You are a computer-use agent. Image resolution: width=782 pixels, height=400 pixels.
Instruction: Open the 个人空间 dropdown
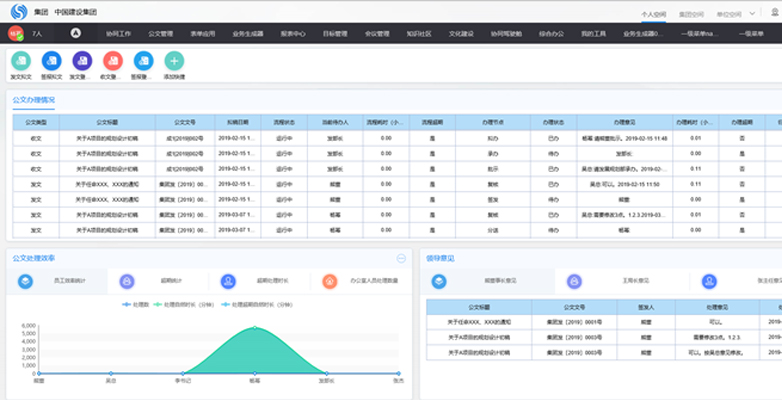coord(657,16)
